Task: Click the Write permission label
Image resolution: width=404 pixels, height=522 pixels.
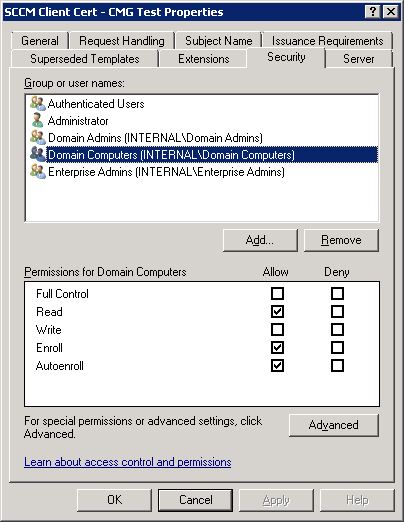Action: click(x=49, y=330)
